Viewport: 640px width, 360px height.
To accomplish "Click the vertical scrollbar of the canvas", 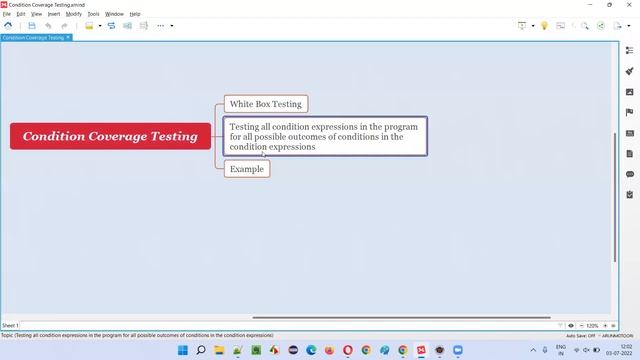I will click(x=615, y=197).
